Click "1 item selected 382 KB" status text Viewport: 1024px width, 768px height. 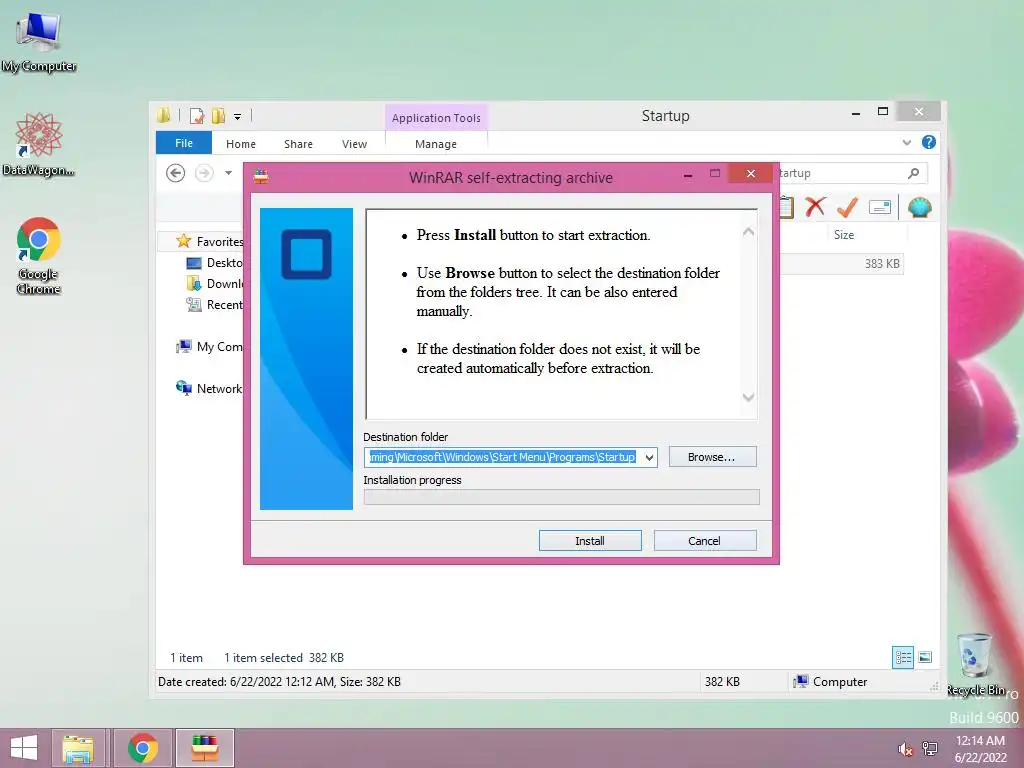pos(283,658)
